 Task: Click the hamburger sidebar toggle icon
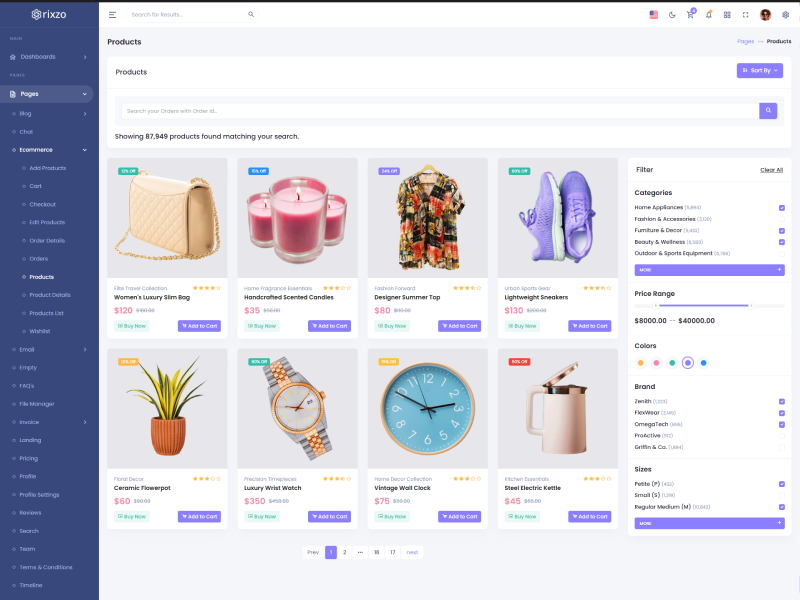click(x=112, y=15)
